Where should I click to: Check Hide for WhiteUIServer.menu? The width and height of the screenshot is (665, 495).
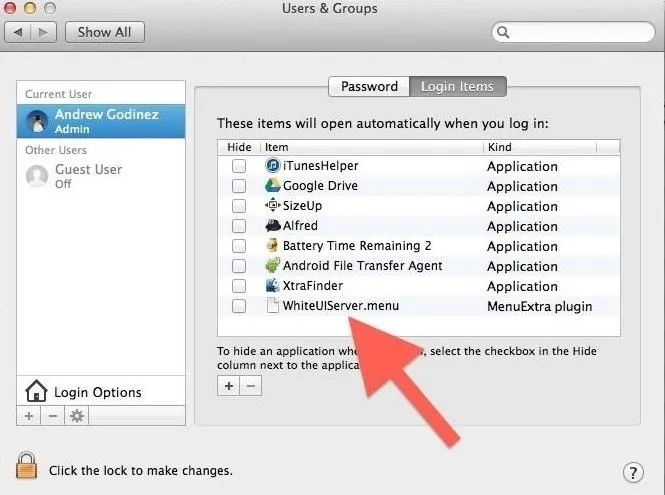pos(239,305)
